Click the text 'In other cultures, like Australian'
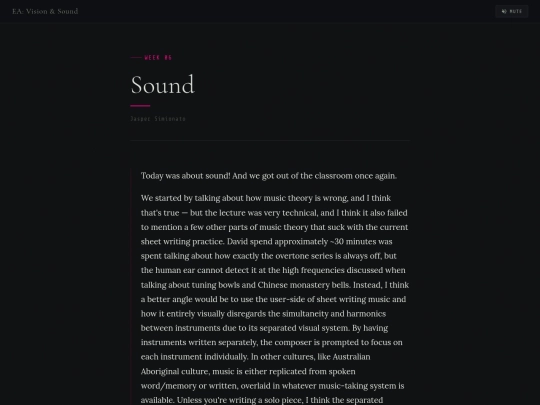 click(x=311, y=357)
